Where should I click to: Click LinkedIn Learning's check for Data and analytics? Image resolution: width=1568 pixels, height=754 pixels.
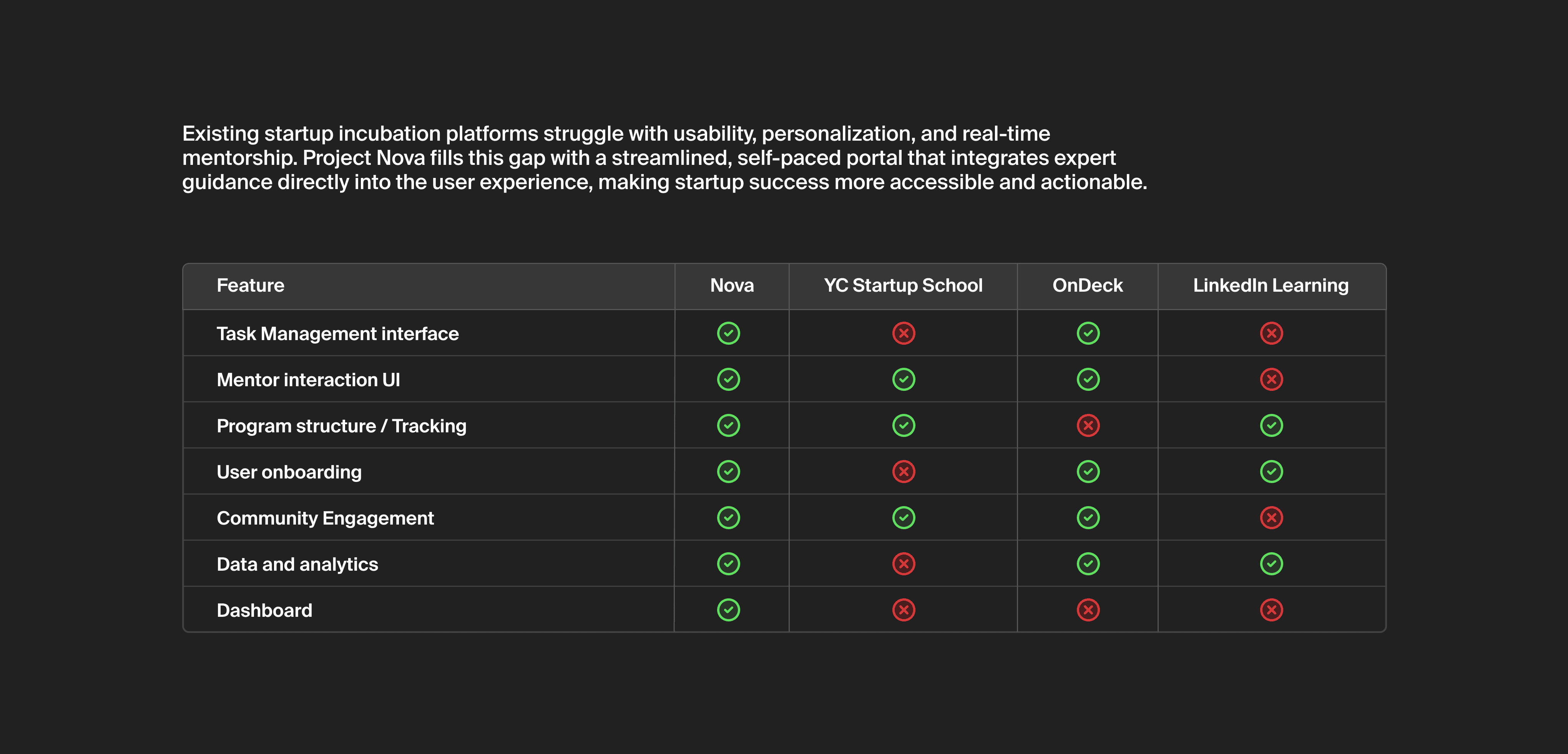point(1271,563)
